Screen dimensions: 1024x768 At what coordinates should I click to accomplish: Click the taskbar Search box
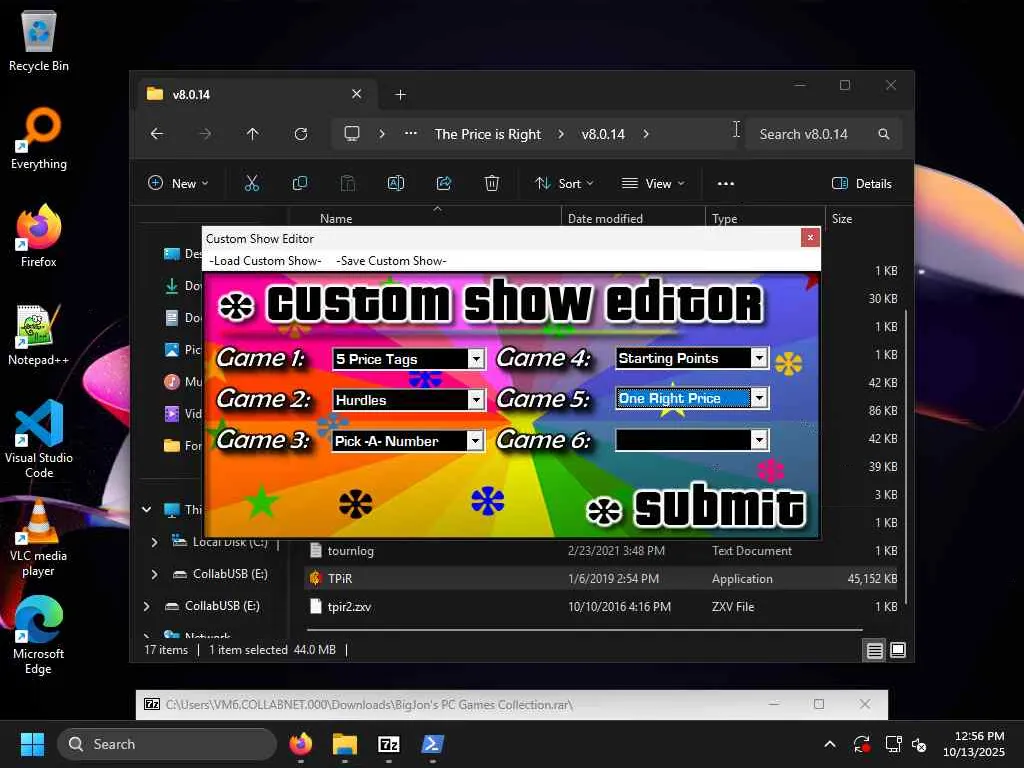click(167, 744)
